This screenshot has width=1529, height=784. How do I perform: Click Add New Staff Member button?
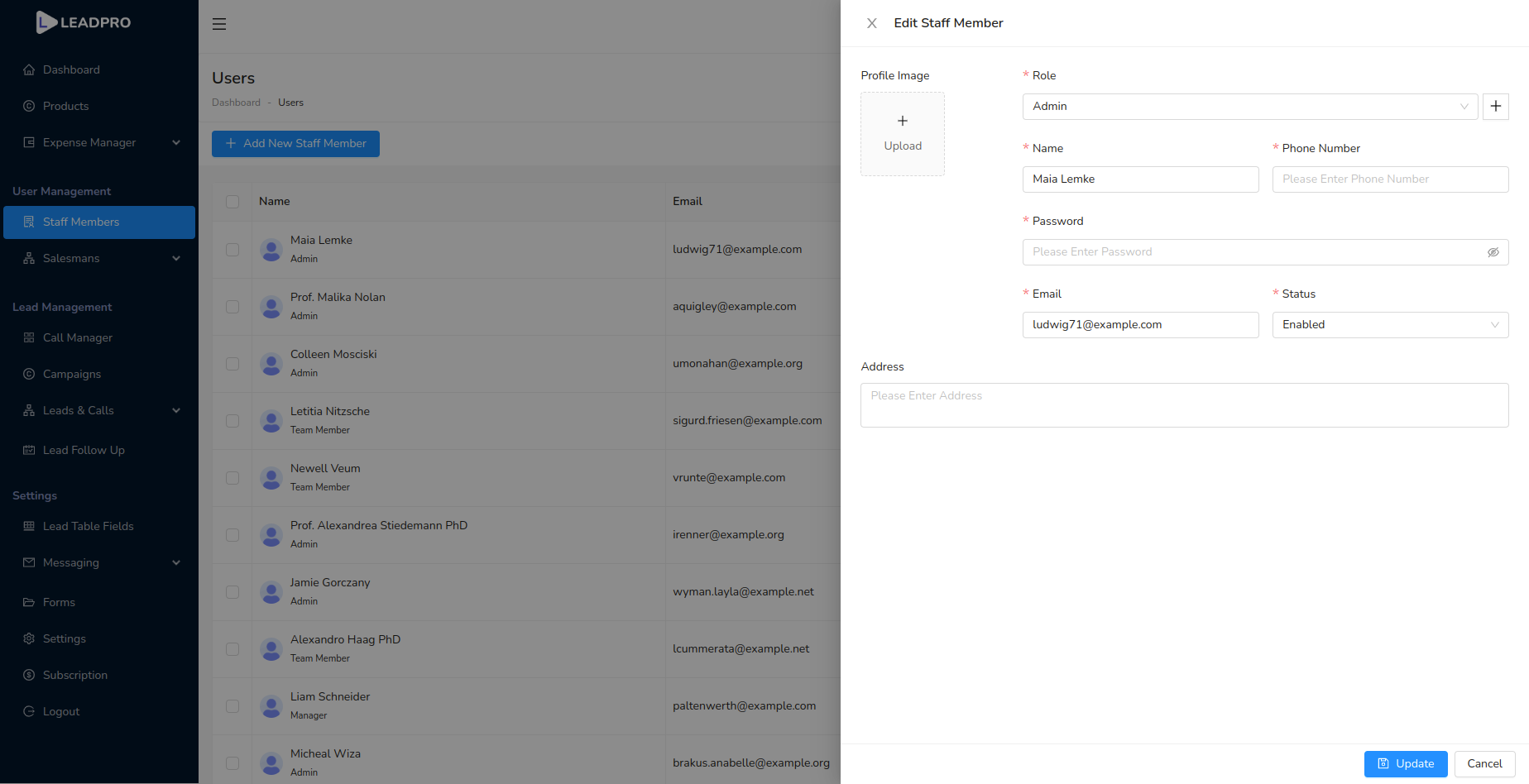(x=295, y=143)
